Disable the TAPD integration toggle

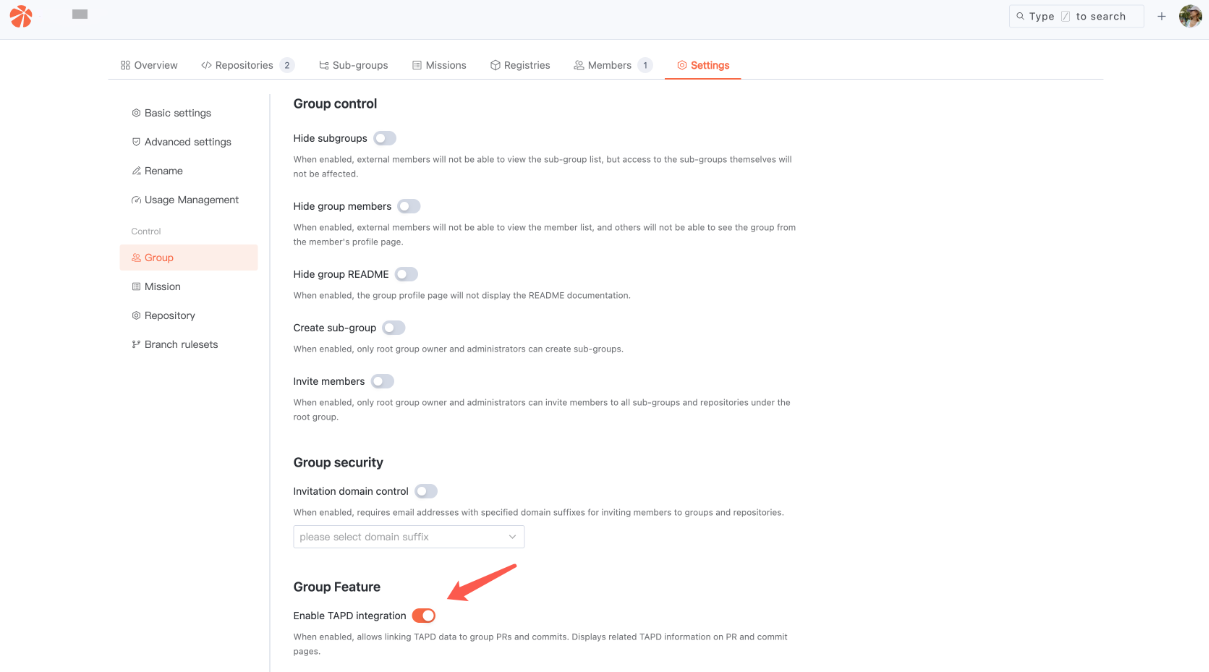tap(424, 616)
